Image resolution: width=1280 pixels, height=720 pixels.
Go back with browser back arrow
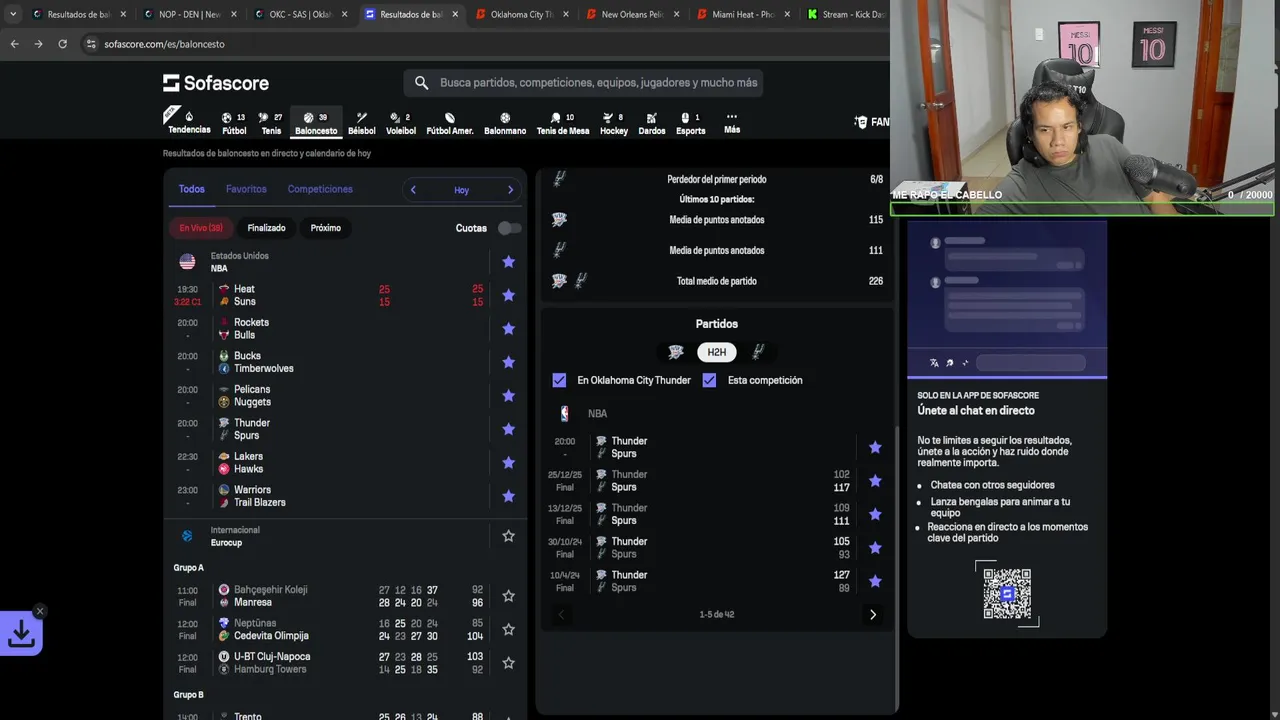[x=14, y=44]
